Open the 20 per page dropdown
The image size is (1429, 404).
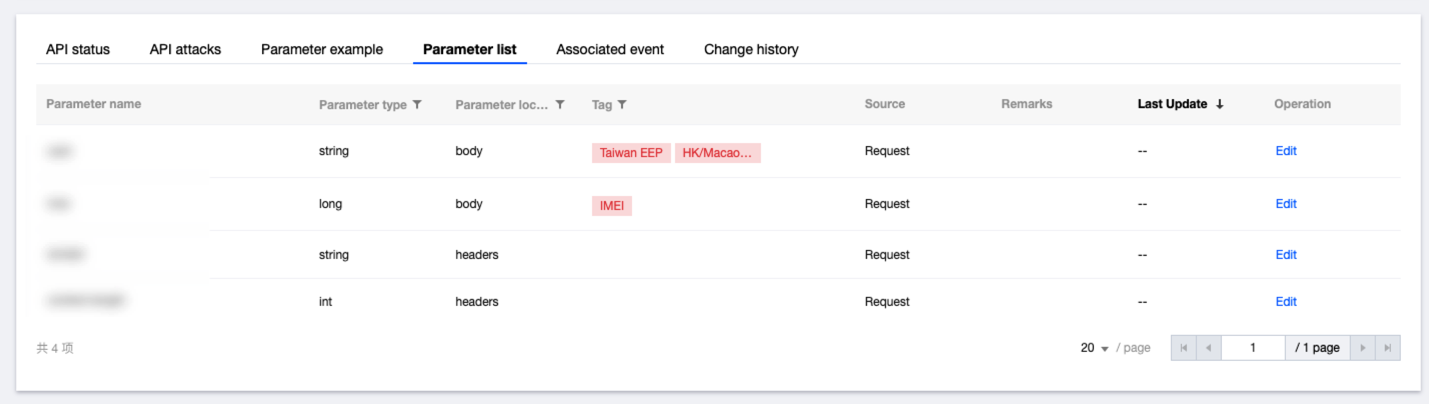coord(1095,348)
